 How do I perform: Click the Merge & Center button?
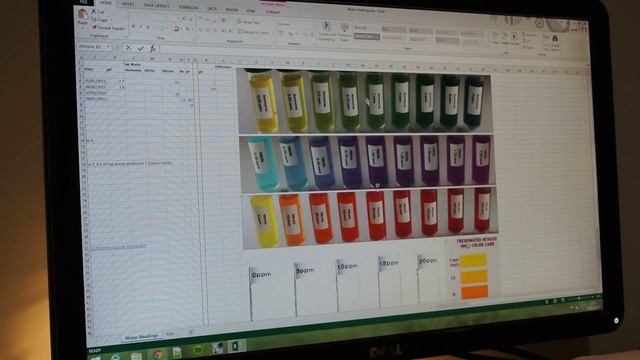point(254,32)
